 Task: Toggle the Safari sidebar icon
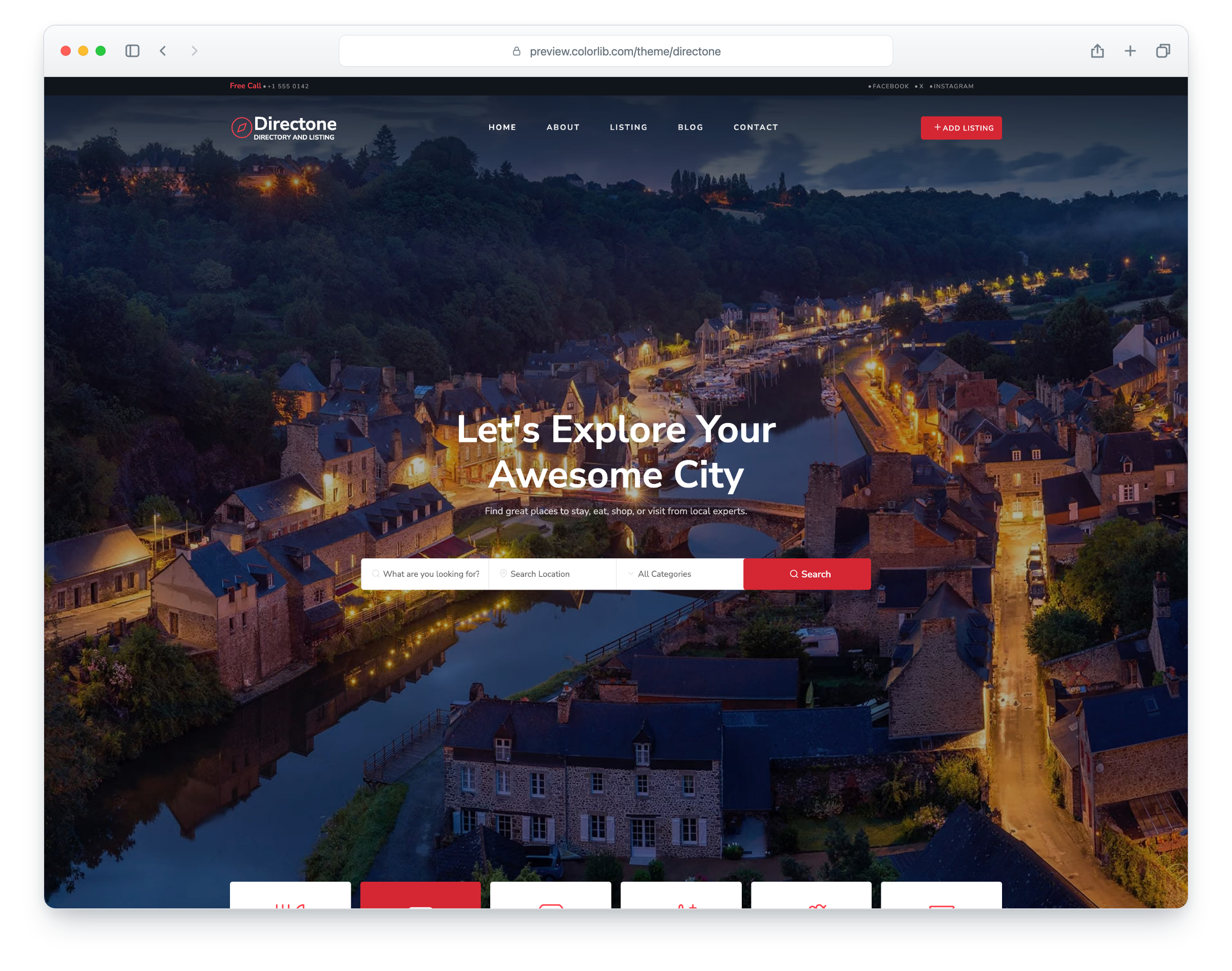132,51
